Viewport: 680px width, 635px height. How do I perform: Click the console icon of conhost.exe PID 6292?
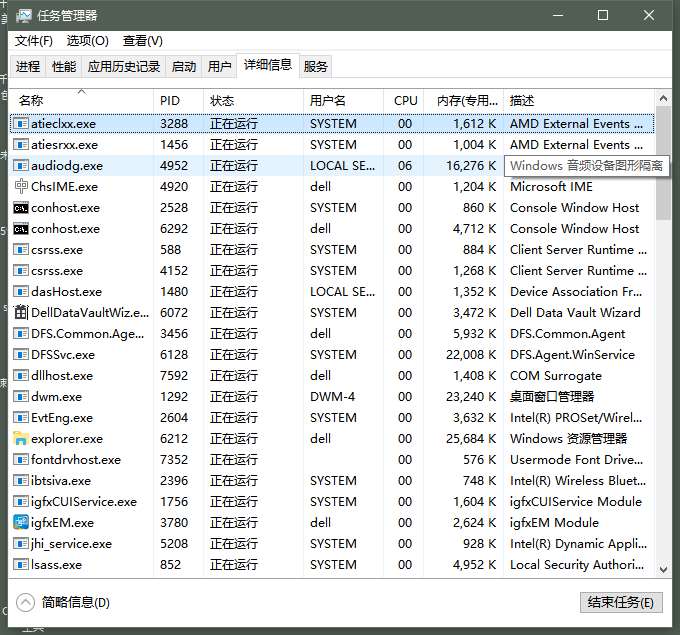pyautogui.click(x=20, y=229)
